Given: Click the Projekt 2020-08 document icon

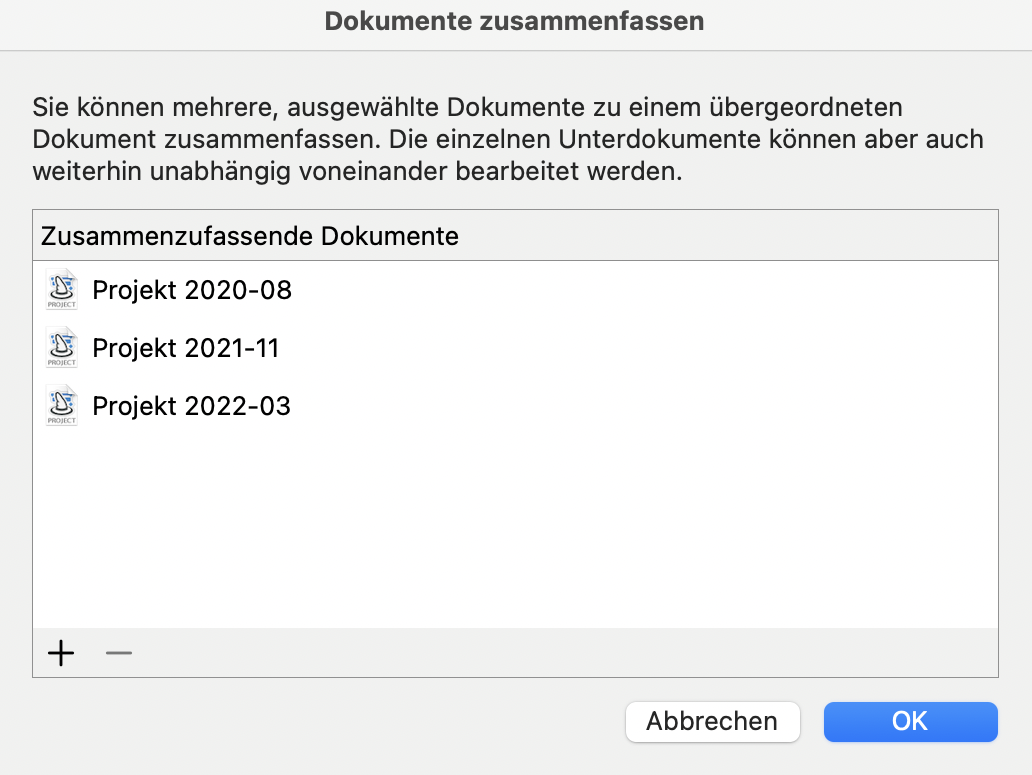Looking at the screenshot, I should 61,290.
